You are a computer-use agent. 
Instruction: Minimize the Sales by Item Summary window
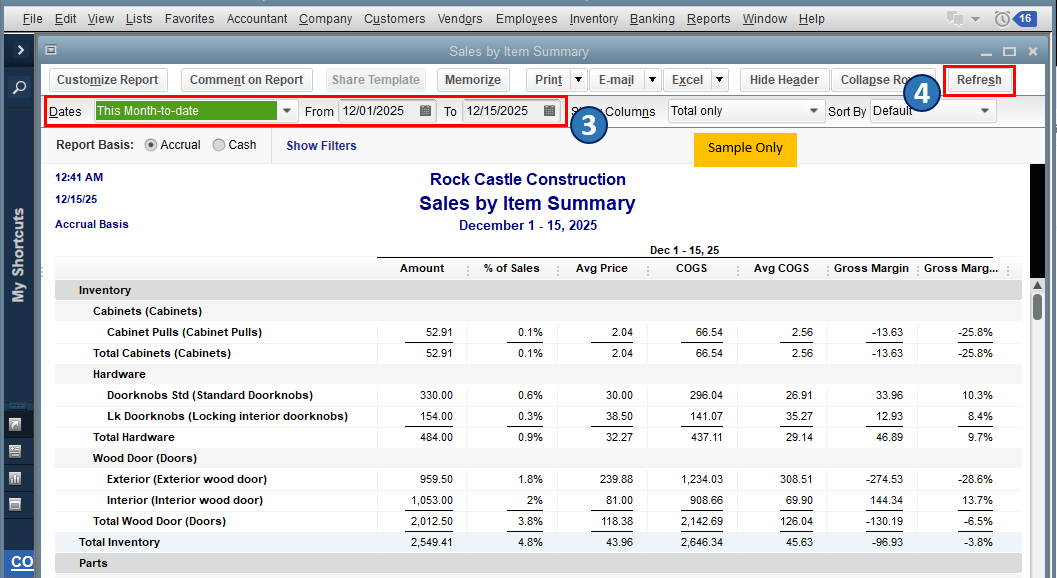point(986,53)
